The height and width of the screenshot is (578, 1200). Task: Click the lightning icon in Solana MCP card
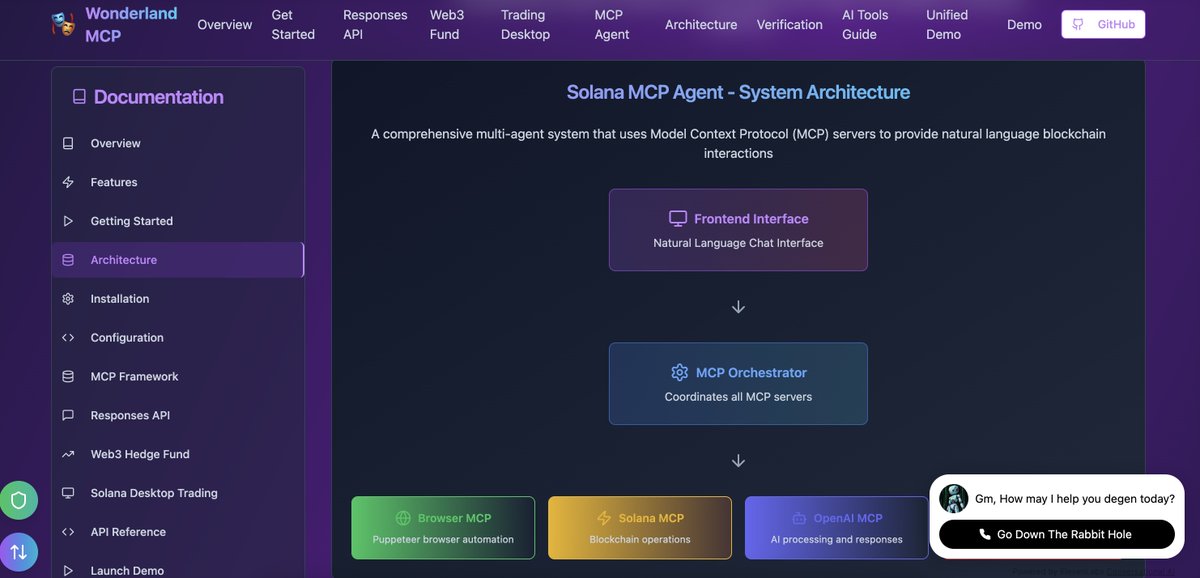pyautogui.click(x=604, y=518)
